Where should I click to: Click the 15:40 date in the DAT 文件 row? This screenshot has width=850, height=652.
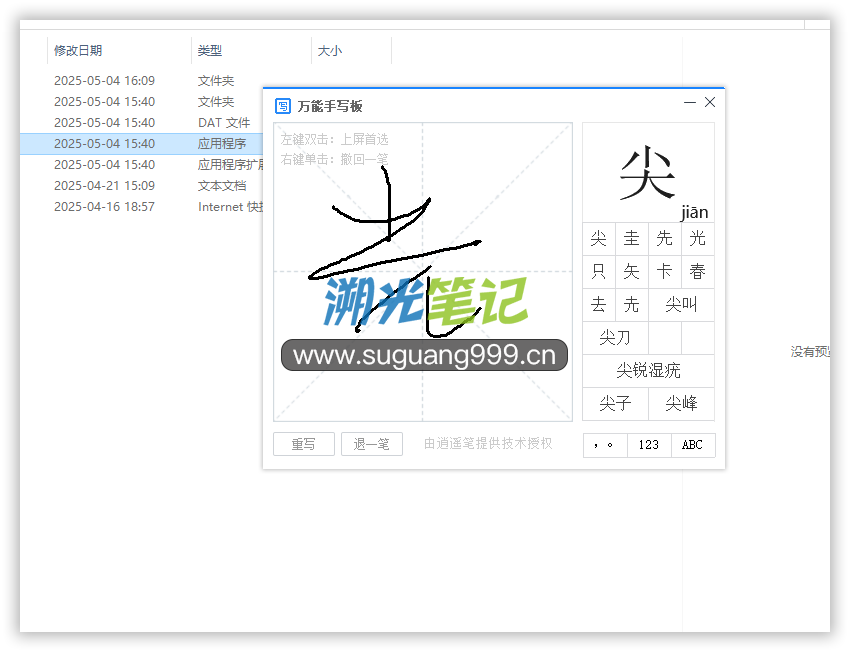[x=105, y=123]
